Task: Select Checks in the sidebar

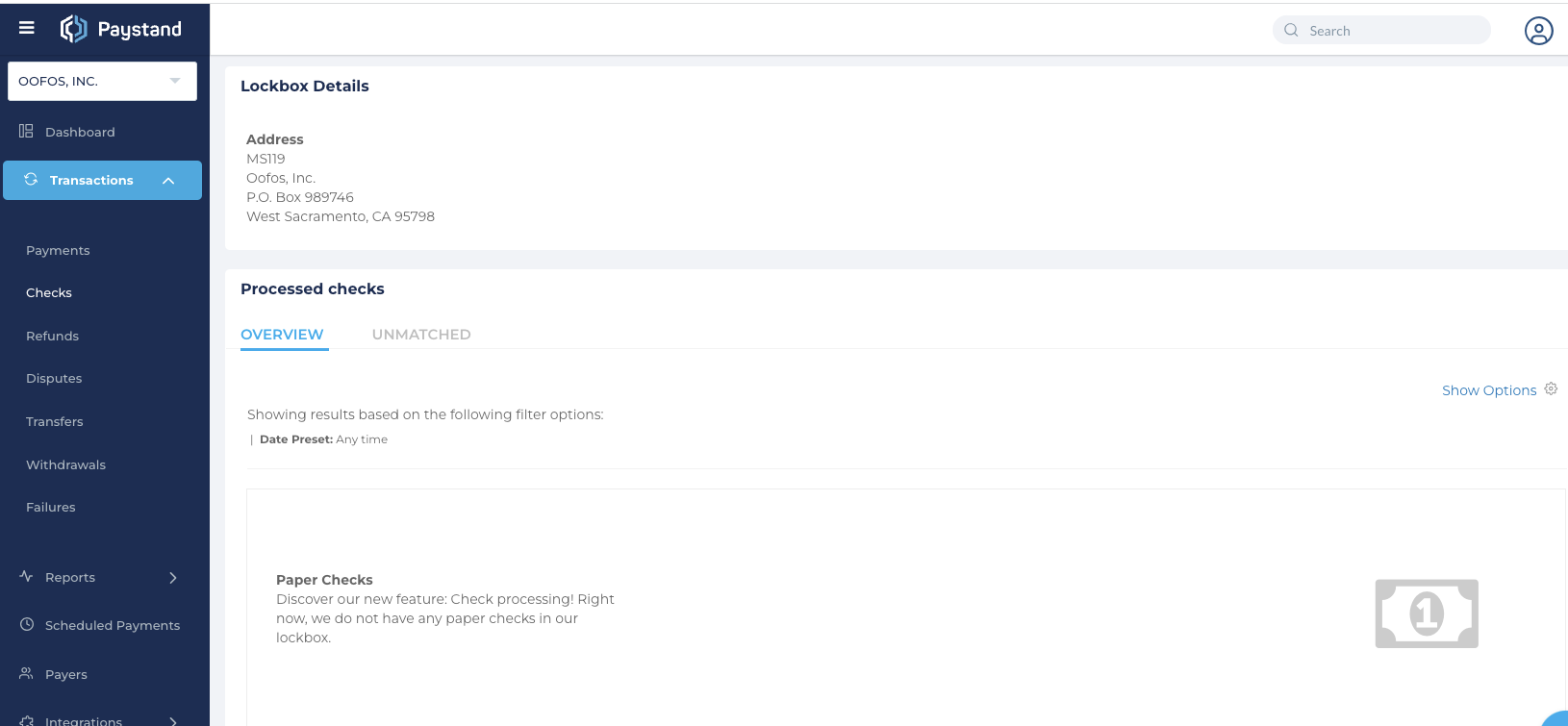Action: pos(49,292)
